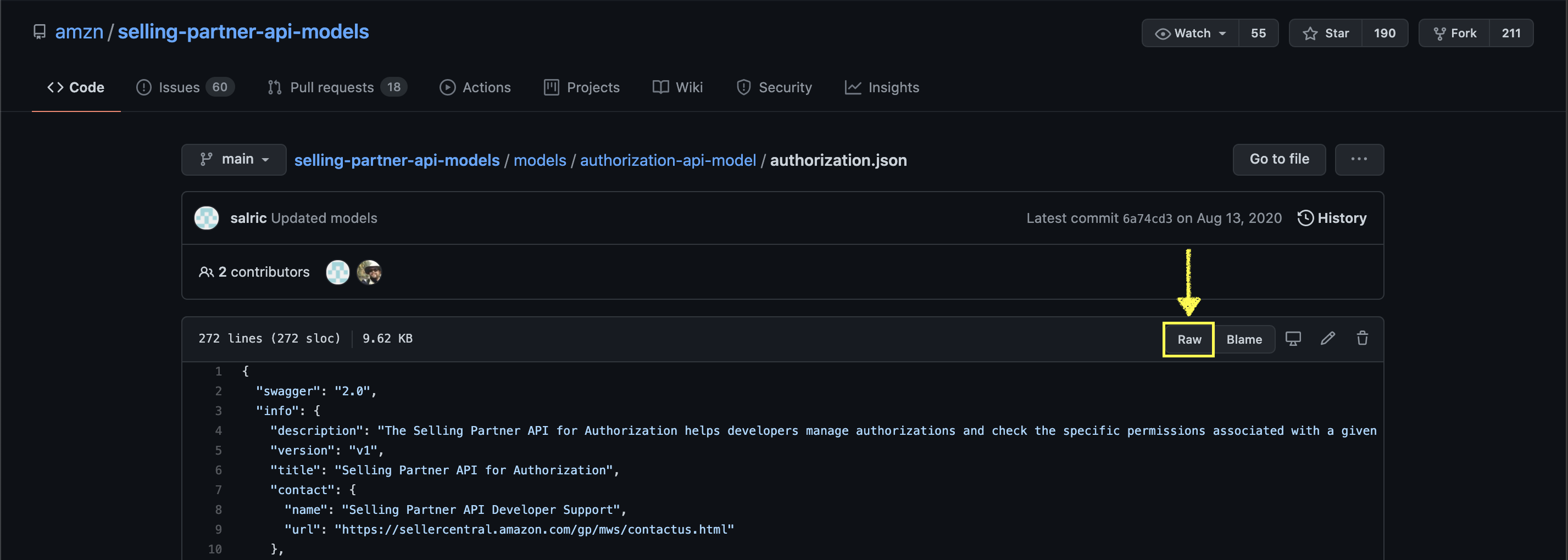Click the 9.62 KB file size text
The height and width of the screenshot is (560, 1568).
tap(388, 339)
